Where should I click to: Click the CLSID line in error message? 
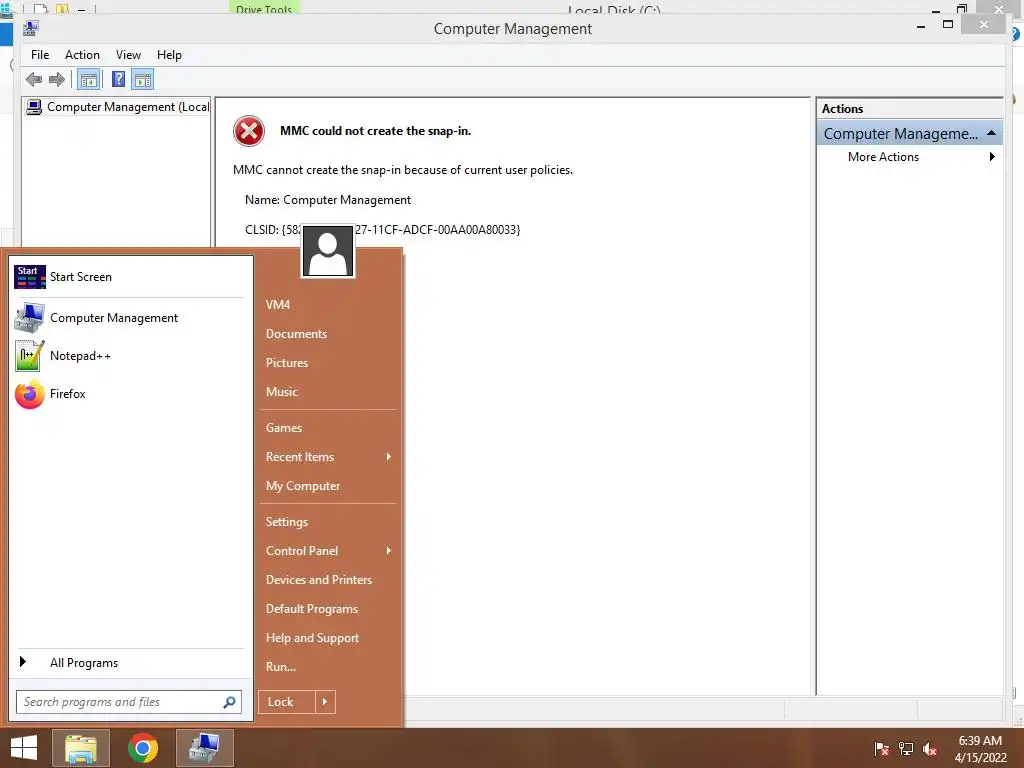tap(383, 230)
